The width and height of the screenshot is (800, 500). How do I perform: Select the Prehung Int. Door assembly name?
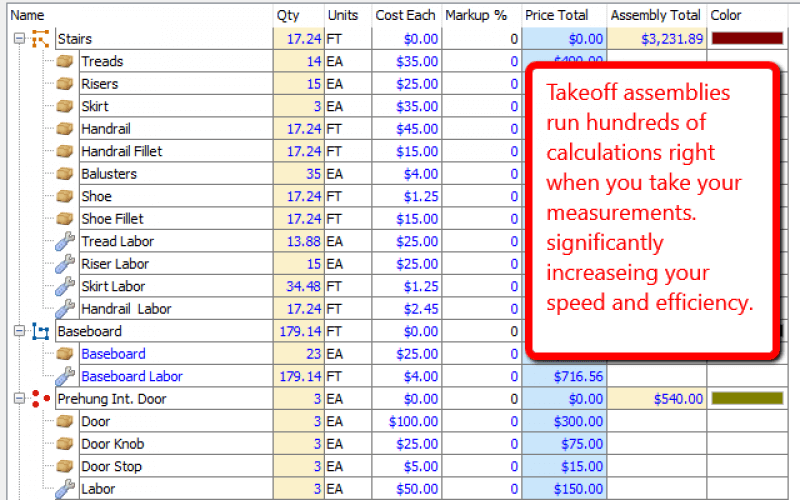tap(112, 398)
